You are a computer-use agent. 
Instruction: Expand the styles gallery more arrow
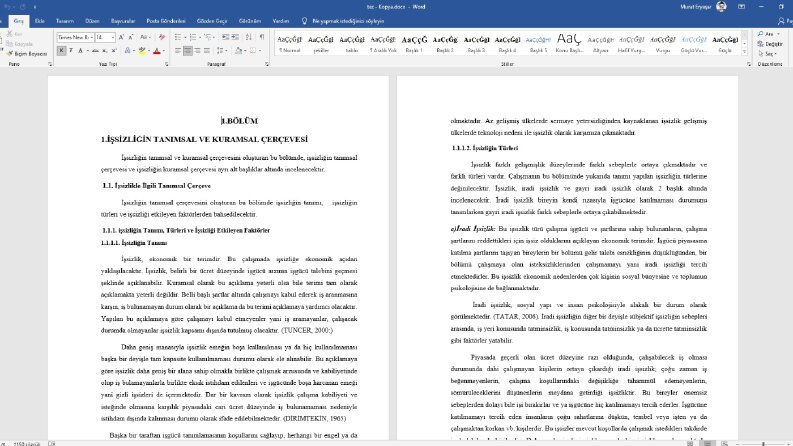tap(744, 52)
